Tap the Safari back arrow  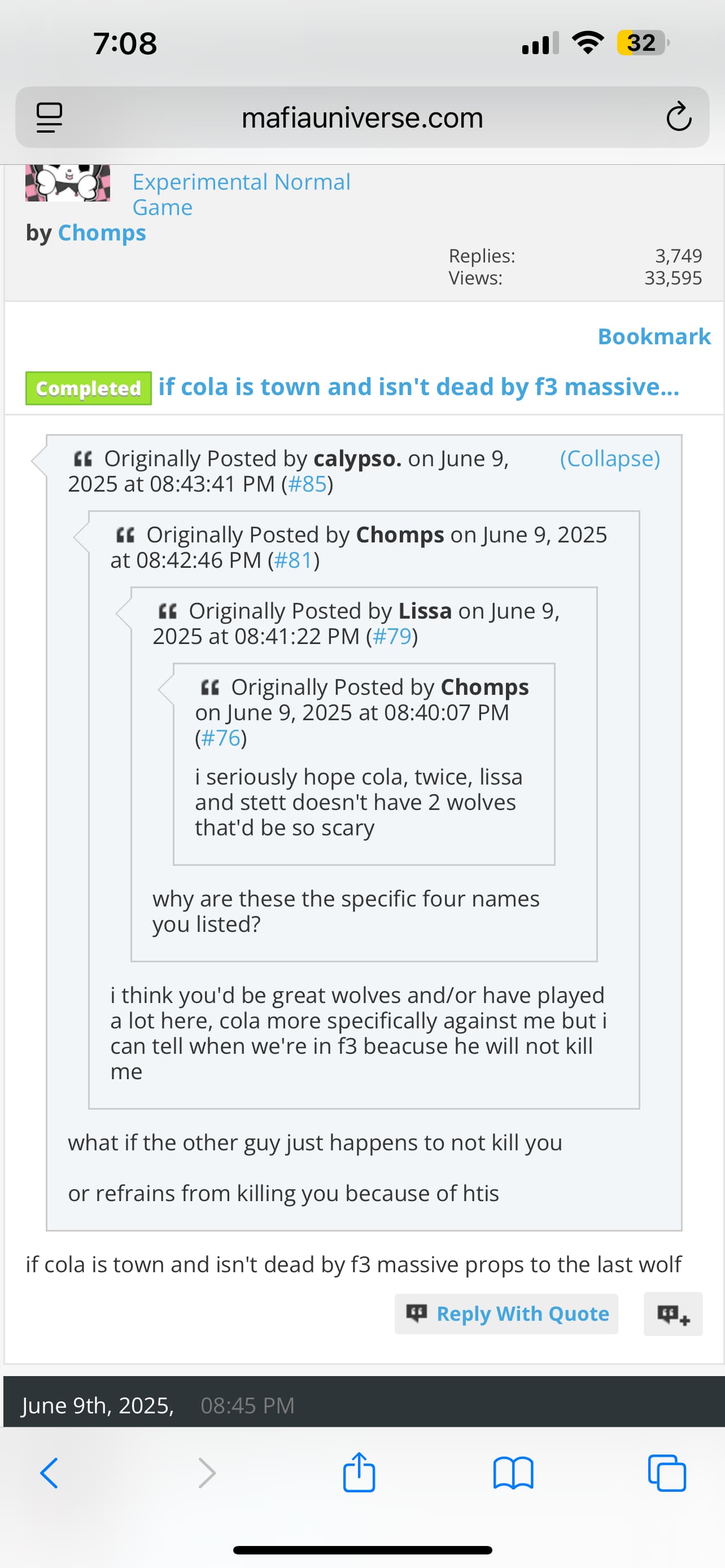pos(49,1473)
